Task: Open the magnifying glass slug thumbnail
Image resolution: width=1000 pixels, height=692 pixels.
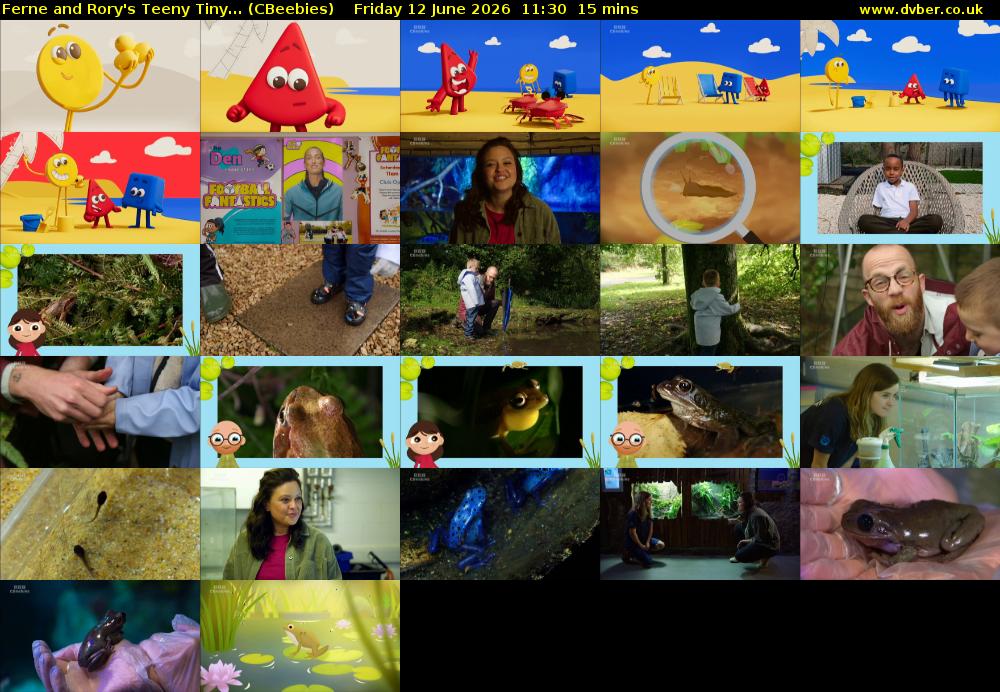Action: pyautogui.click(x=700, y=188)
